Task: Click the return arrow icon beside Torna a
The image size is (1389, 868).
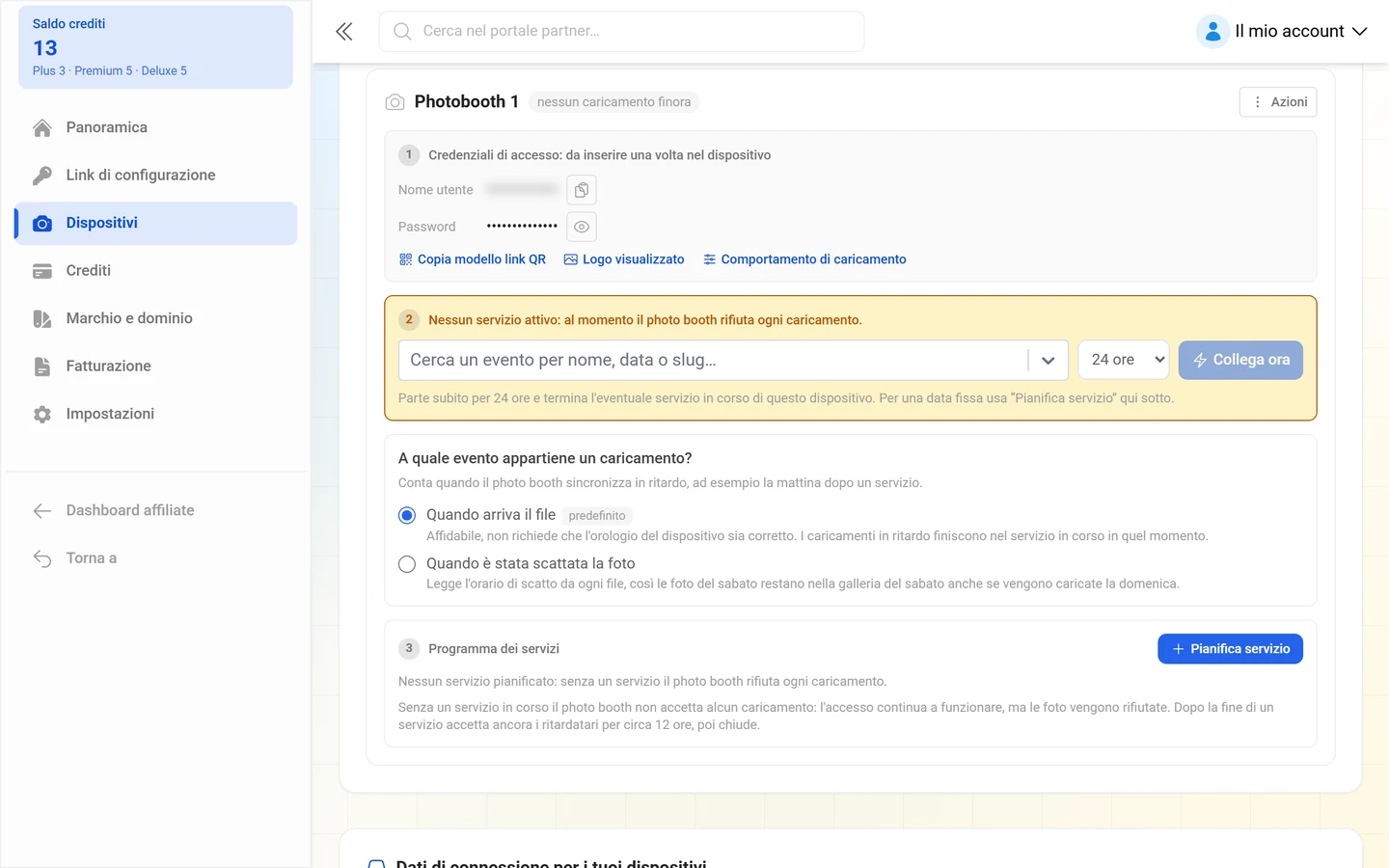Action: point(42,558)
